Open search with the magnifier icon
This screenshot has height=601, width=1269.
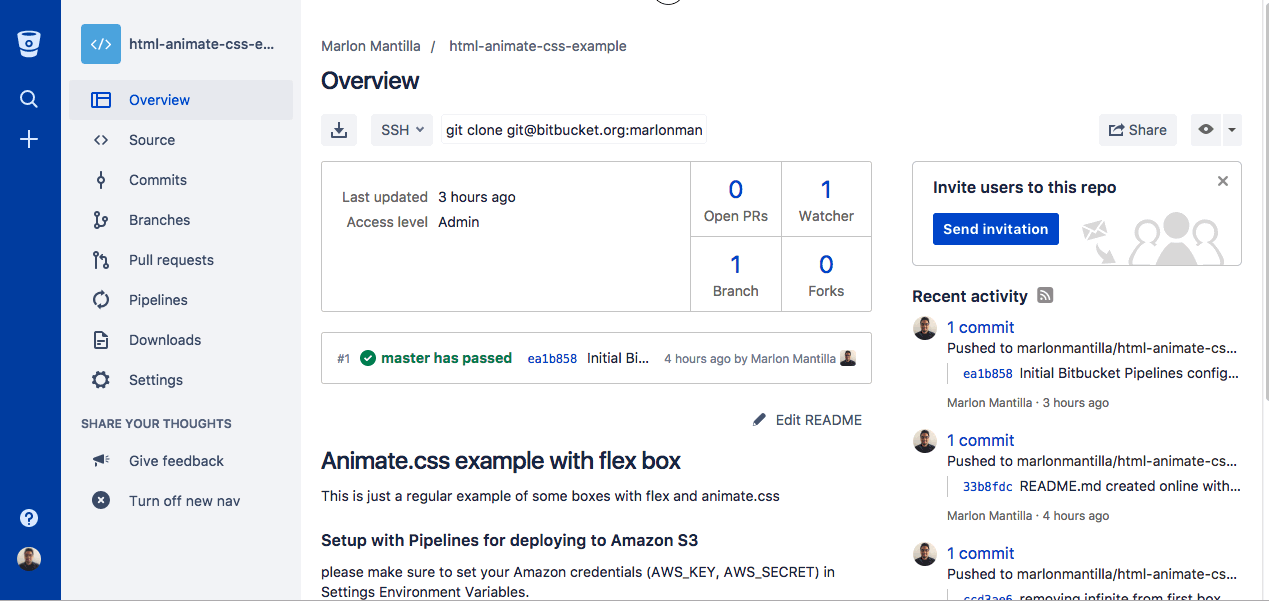(29, 99)
